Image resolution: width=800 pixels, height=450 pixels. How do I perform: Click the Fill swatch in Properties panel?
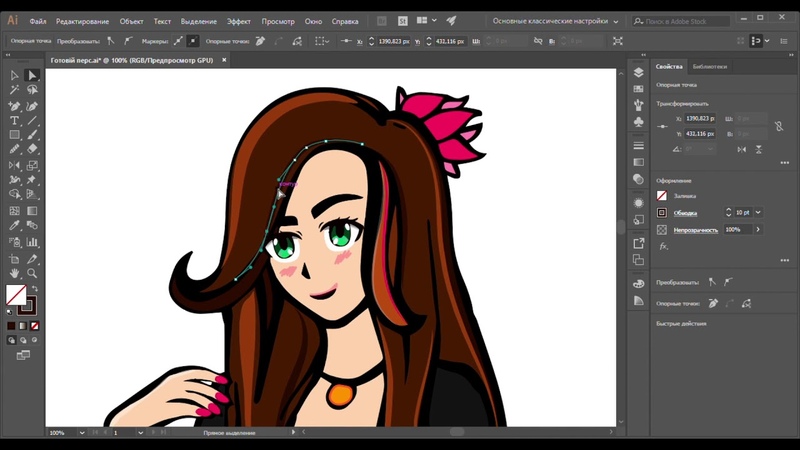pos(662,196)
